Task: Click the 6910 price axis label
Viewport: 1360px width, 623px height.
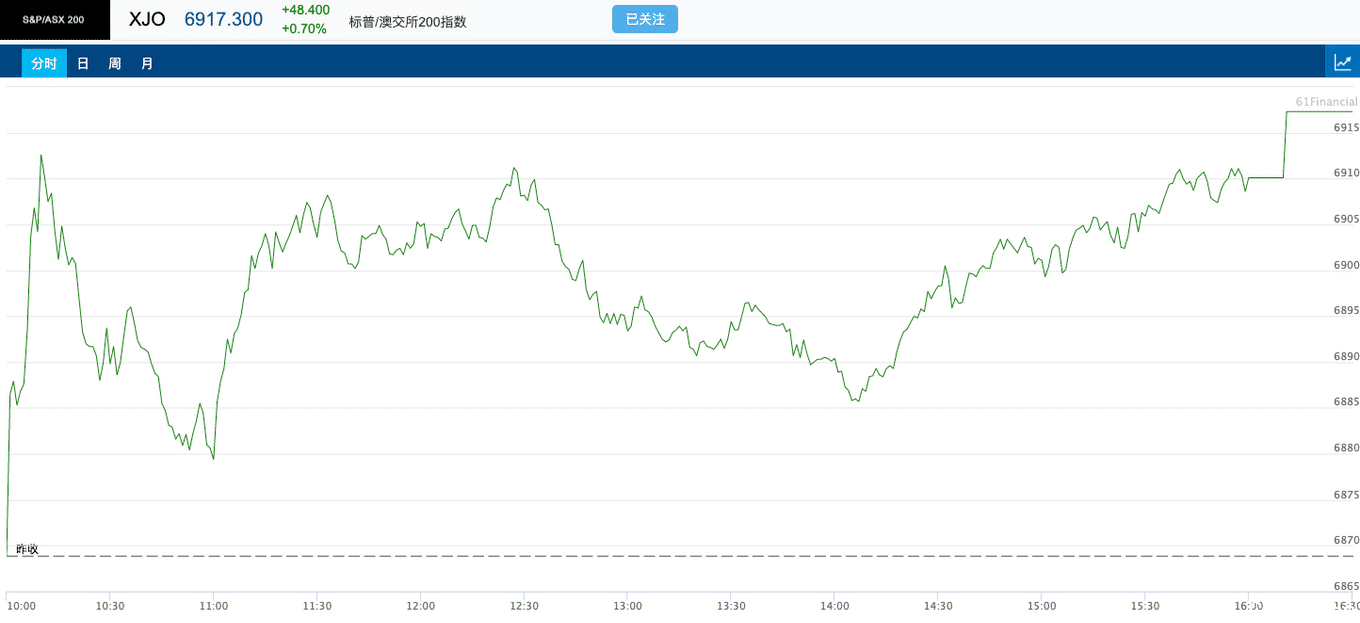Action: point(1346,173)
